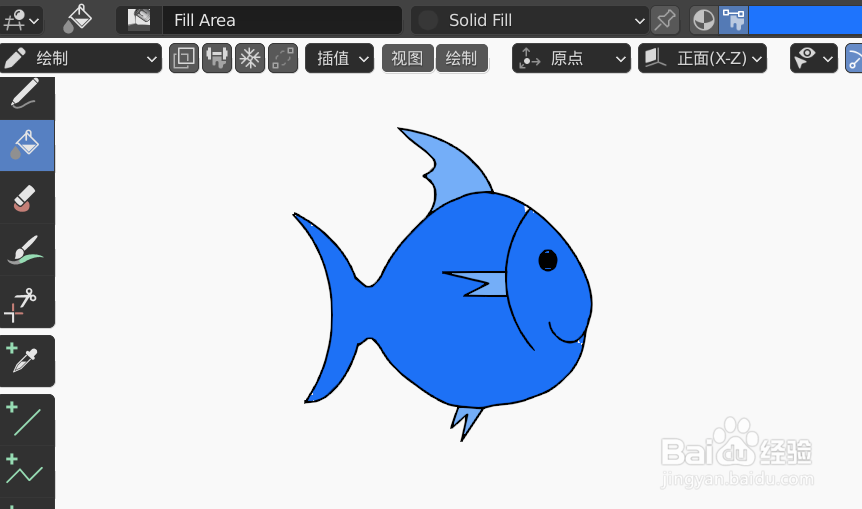Click the greyed dashed-curve icon button
The height and width of the screenshot is (509, 862).
[283, 58]
